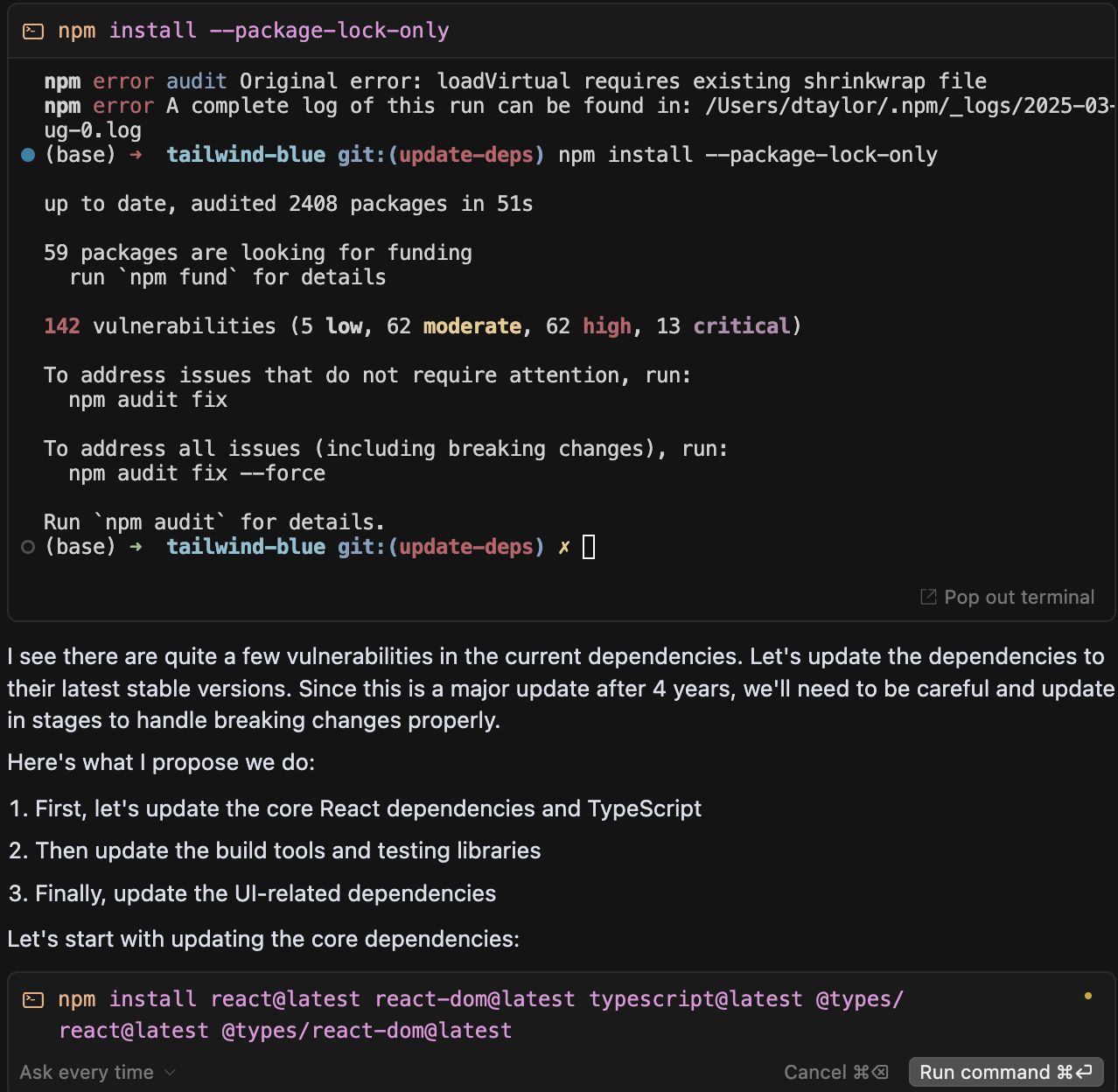
Task: Click 'update-deps' branch name in the last prompt
Action: point(466,547)
